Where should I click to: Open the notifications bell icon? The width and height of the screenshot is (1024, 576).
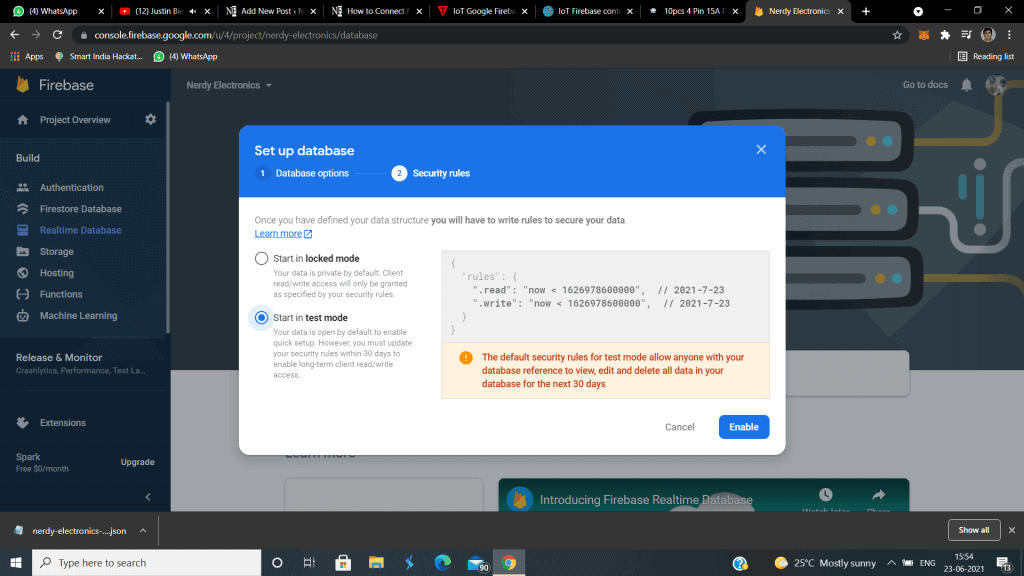[967, 85]
